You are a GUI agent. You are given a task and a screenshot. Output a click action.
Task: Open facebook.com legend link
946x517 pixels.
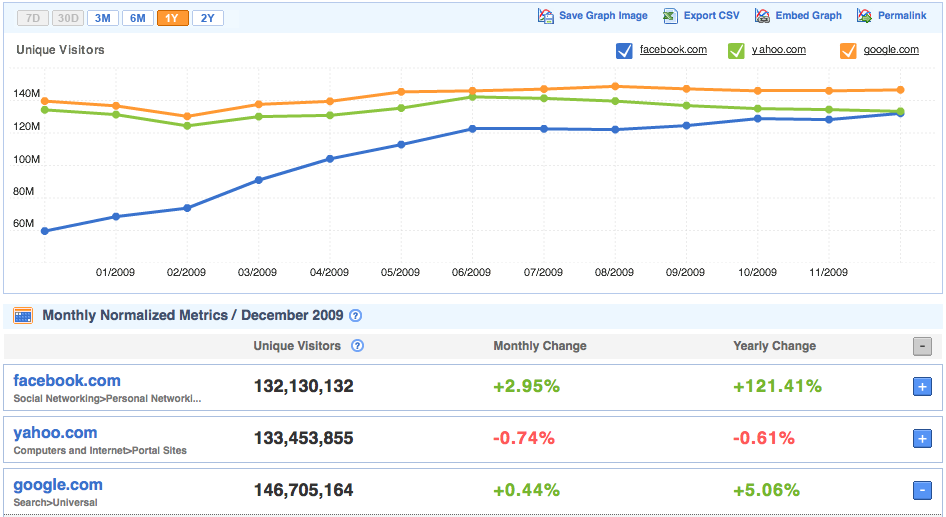673,49
